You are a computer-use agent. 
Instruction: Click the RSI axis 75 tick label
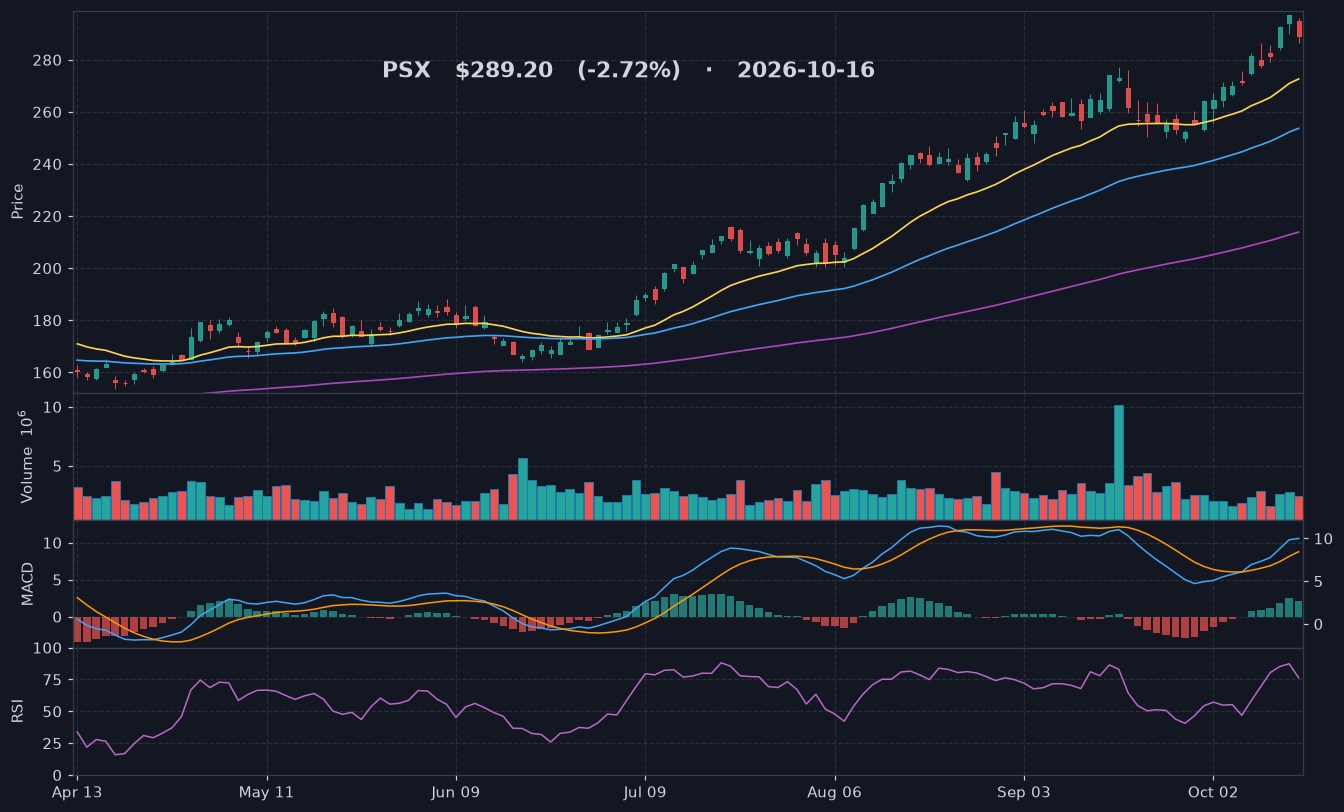[54, 680]
